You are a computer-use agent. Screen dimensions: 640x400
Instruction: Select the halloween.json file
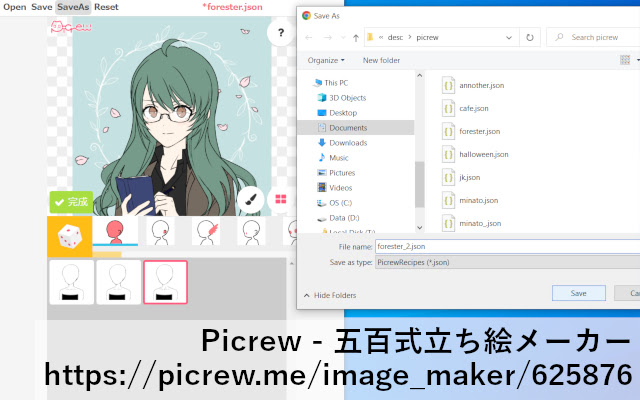(x=475, y=154)
